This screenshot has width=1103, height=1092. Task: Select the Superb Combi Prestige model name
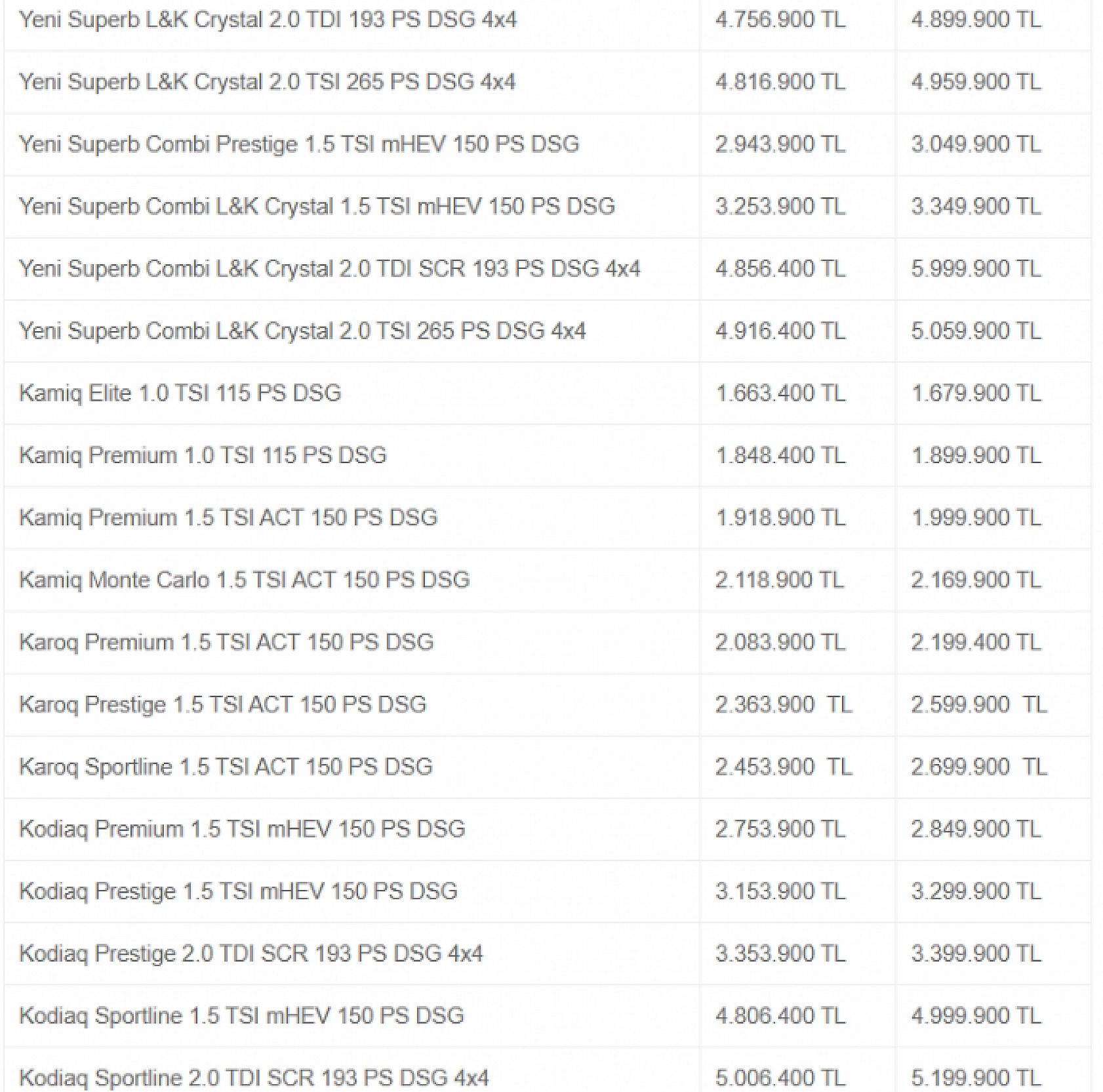pos(299,144)
